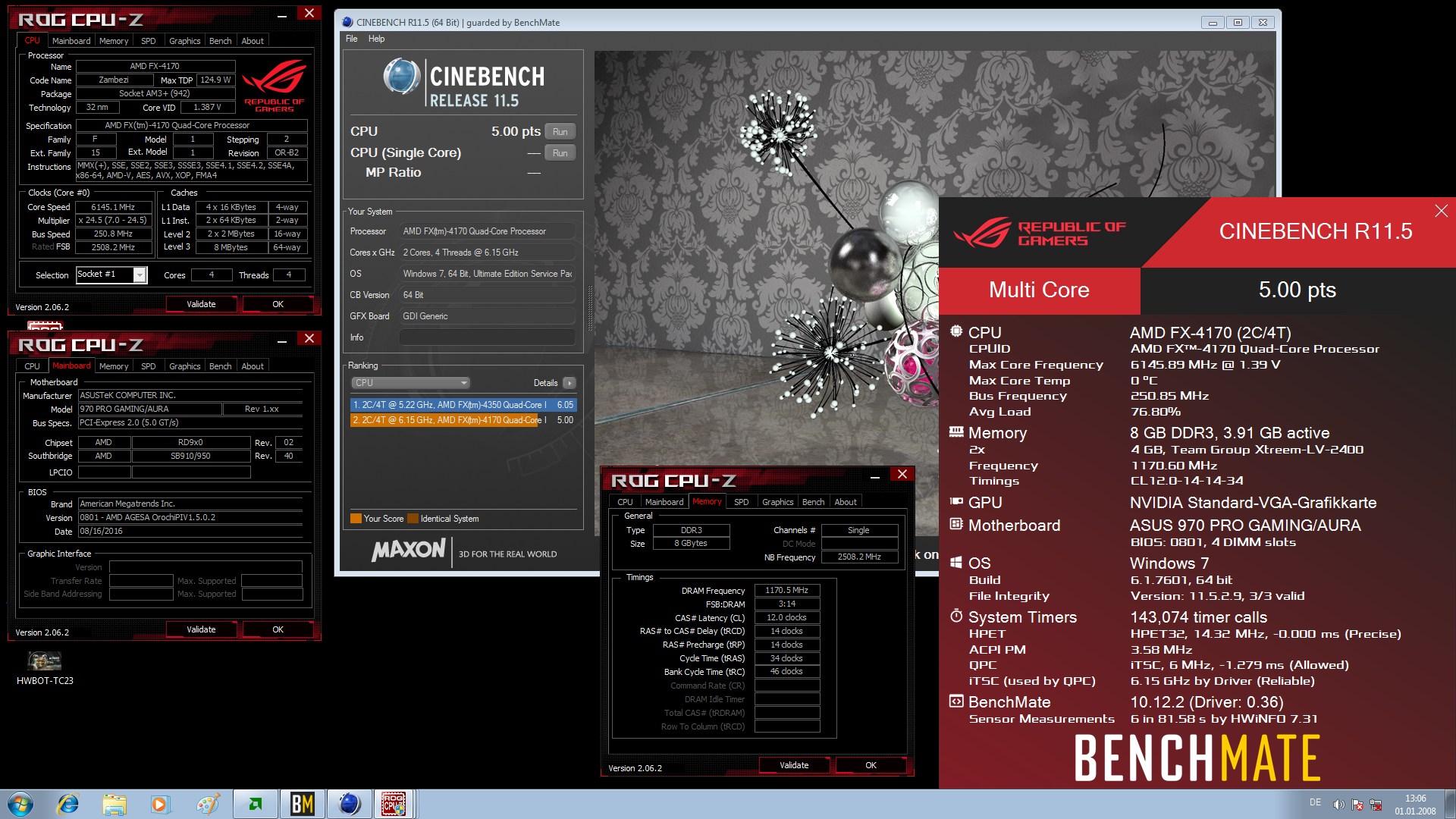
Task: Click OK in Memory CPU-Z window
Action: 871,765
